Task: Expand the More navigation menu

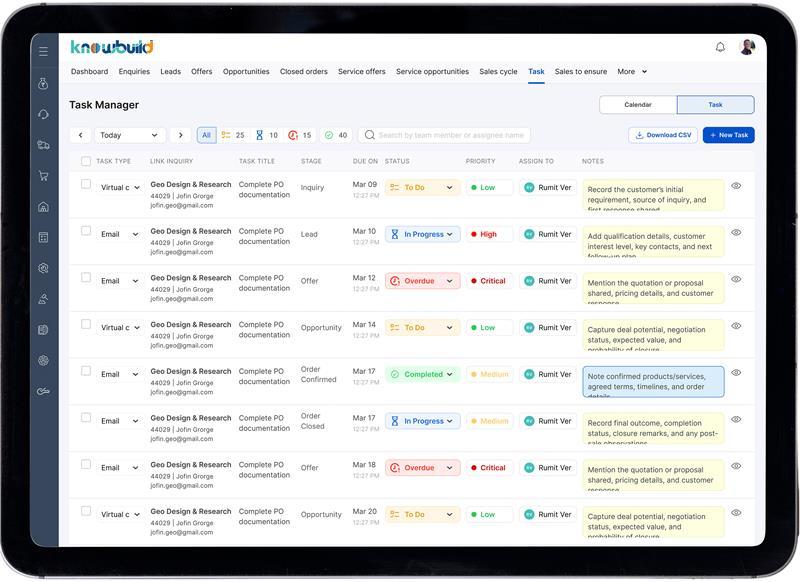Action: [x=632, y=71]
